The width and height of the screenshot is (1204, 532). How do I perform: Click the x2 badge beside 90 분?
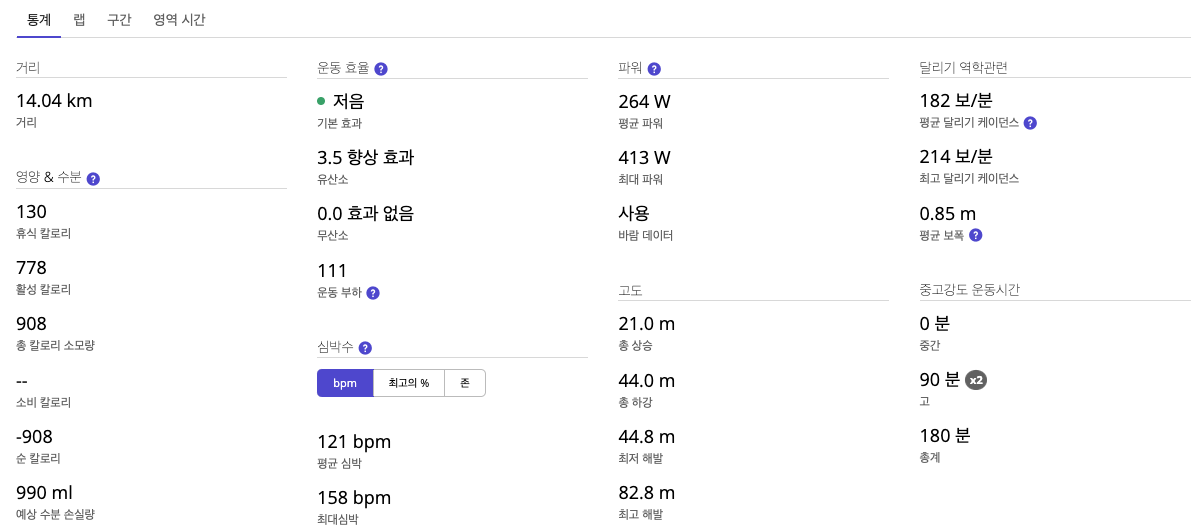pyautogui.click(x=976, y=380)
